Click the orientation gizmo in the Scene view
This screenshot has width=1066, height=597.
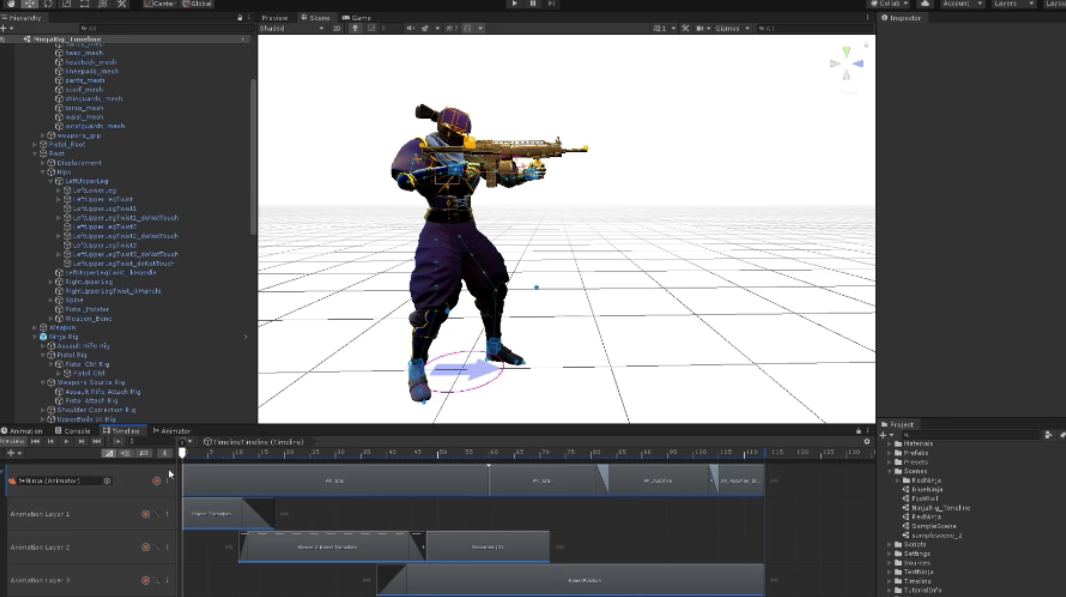coord(846,64)
